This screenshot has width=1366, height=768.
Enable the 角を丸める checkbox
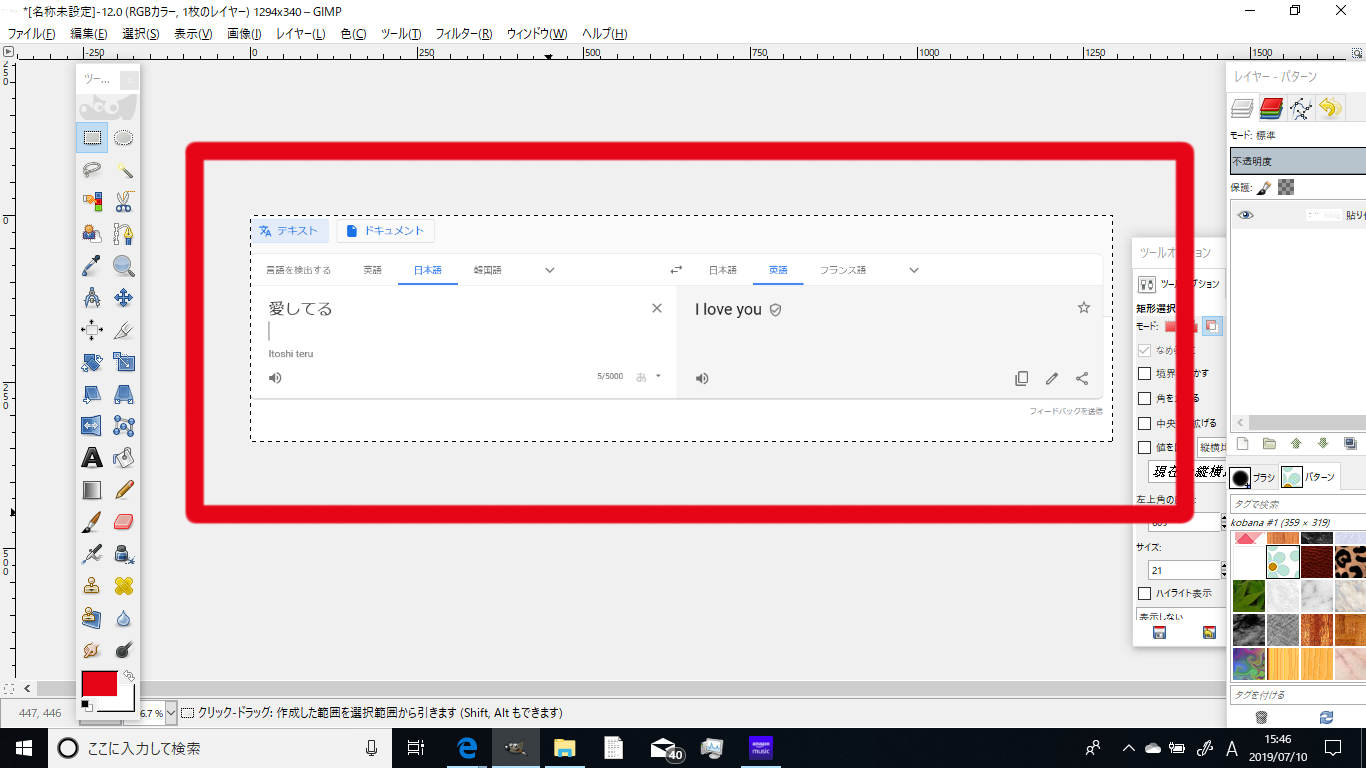click(x=1145, y=398)
